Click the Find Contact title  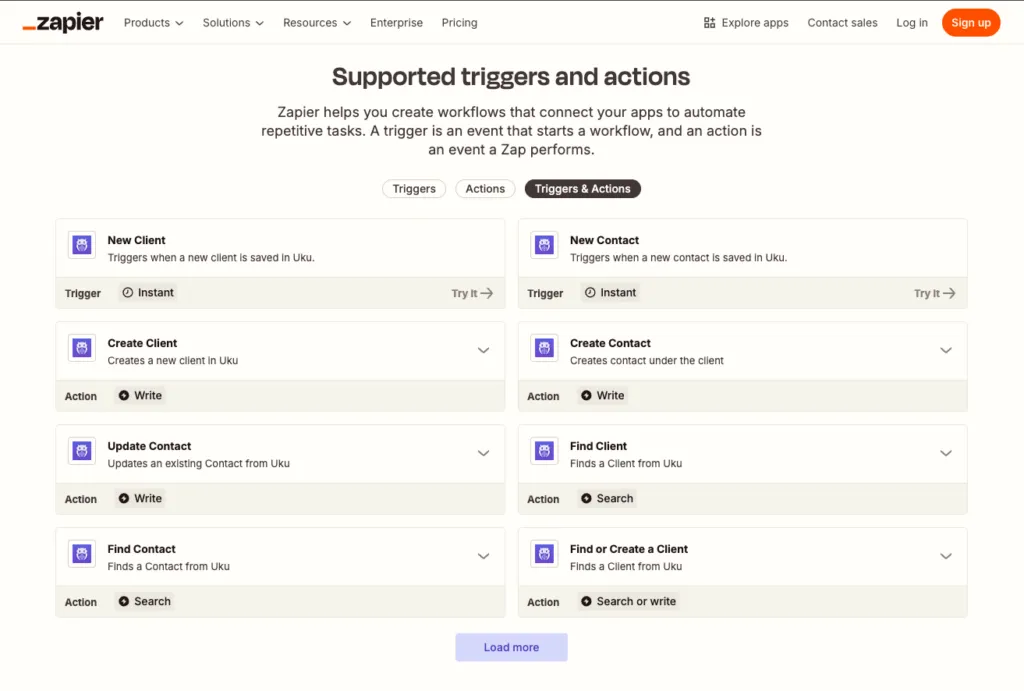tap(142, 549)
